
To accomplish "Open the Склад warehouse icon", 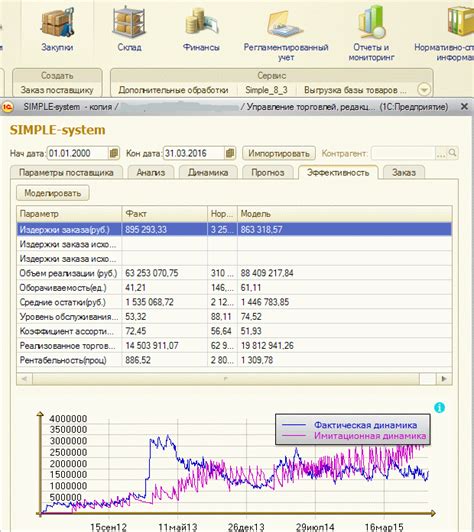I will 129,22.
